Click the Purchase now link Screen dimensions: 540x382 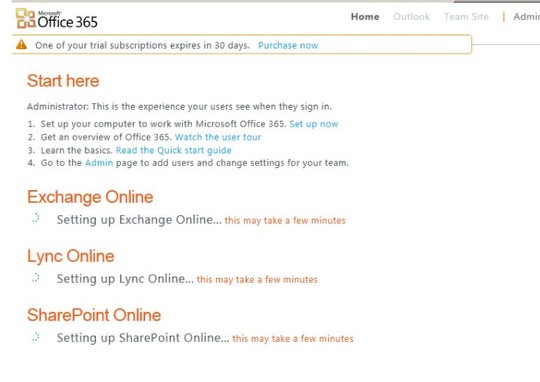click(288, 45)
